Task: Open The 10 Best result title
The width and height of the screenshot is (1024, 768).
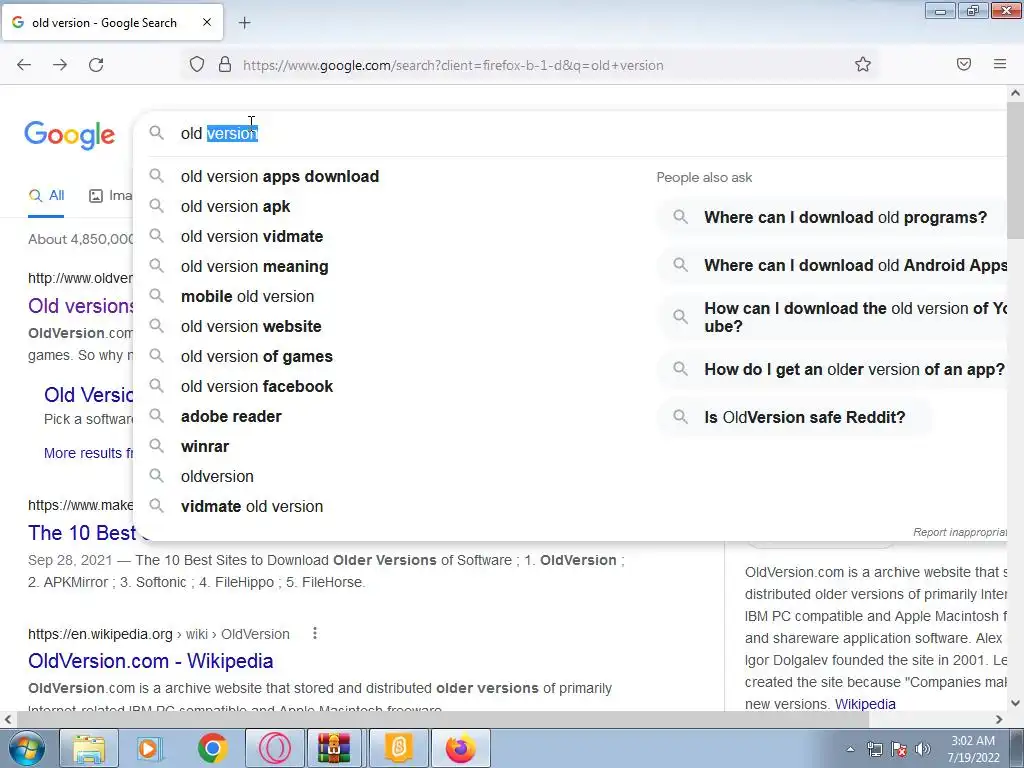Action: coord(82,533)
